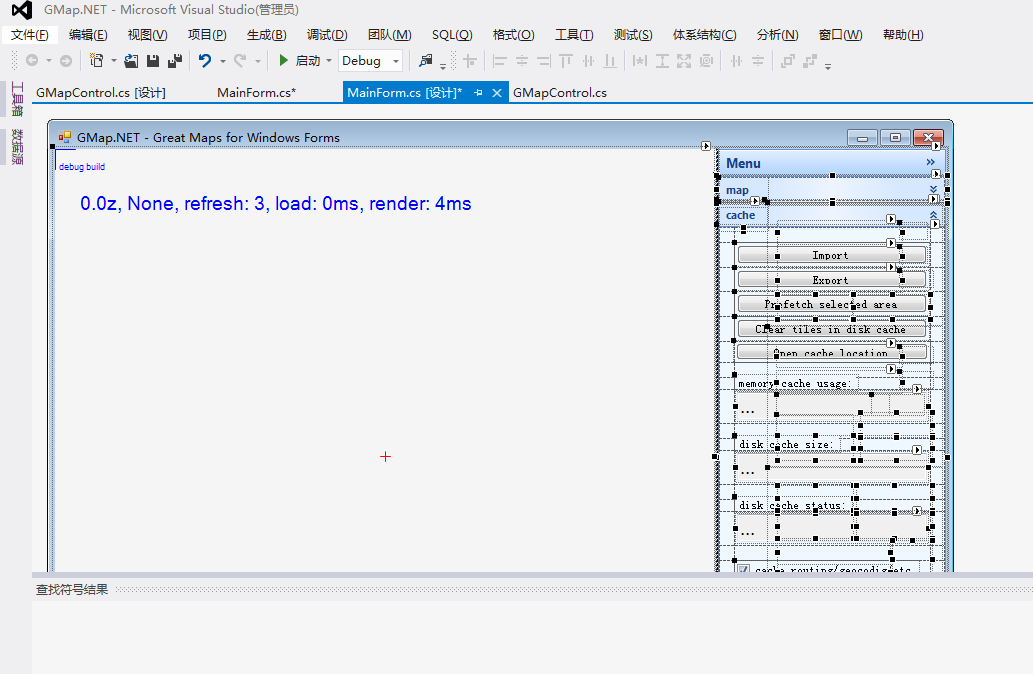Click the Align Rights layout icon
This screenshot has width=1033, height=674.
coord(544,61)
